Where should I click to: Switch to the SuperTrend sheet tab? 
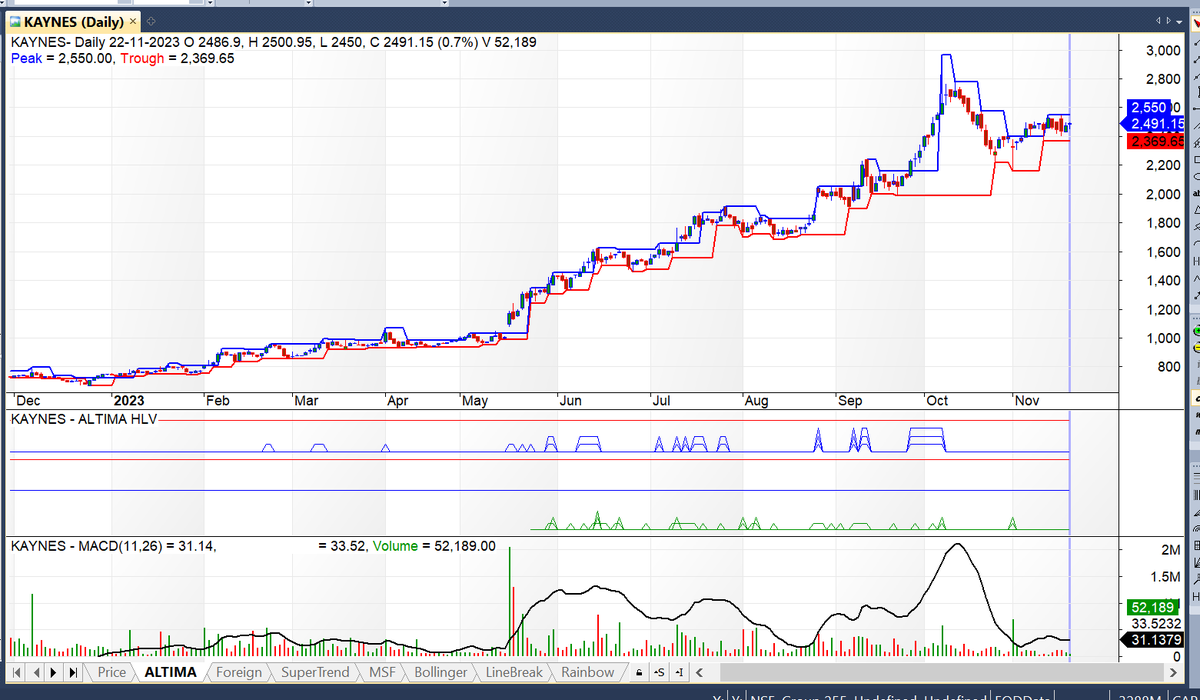pyautogui.click(x=315, y=672)
